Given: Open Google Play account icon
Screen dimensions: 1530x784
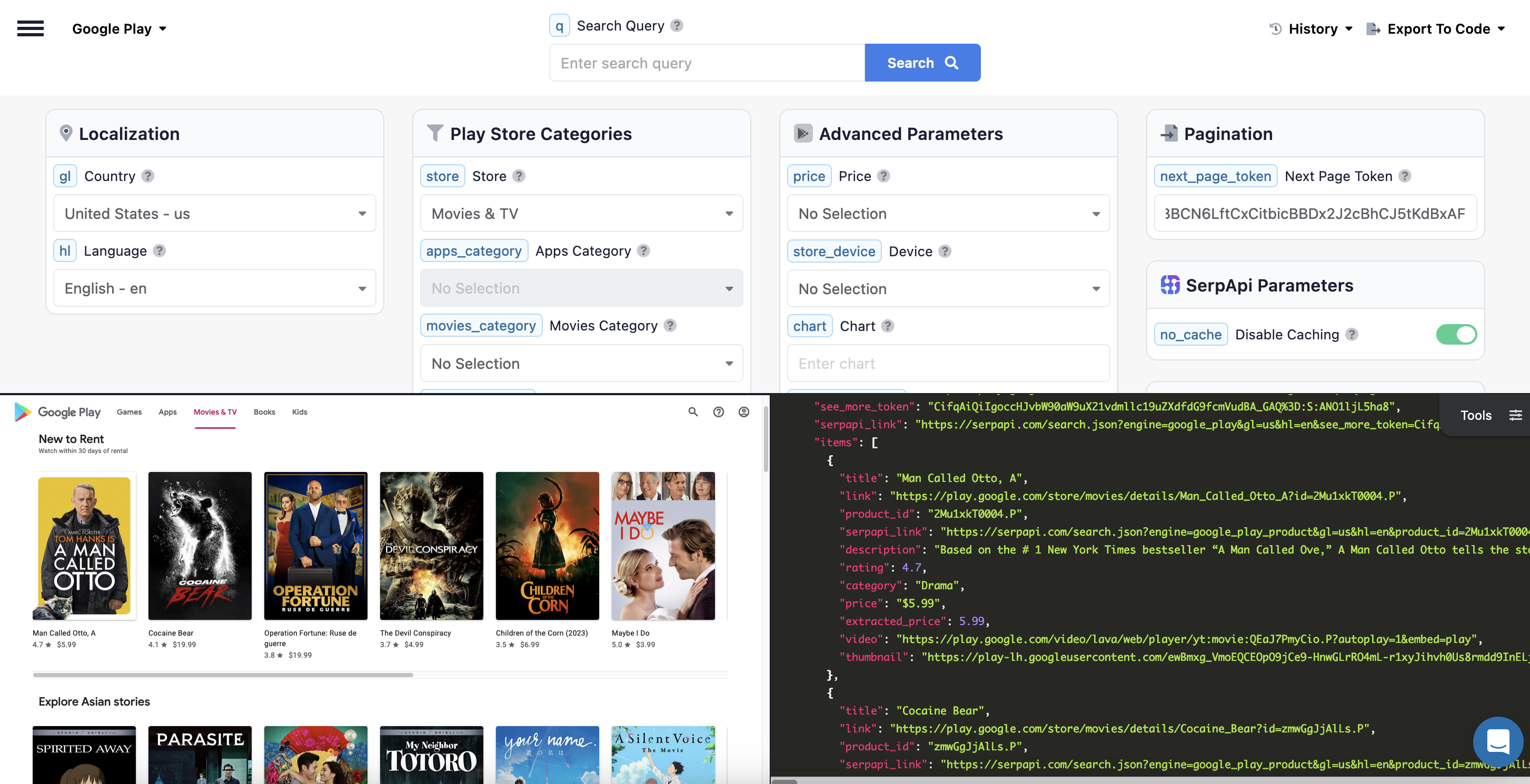Looking at the screenshot, I should pyautogui.click(x=743, y=411).
